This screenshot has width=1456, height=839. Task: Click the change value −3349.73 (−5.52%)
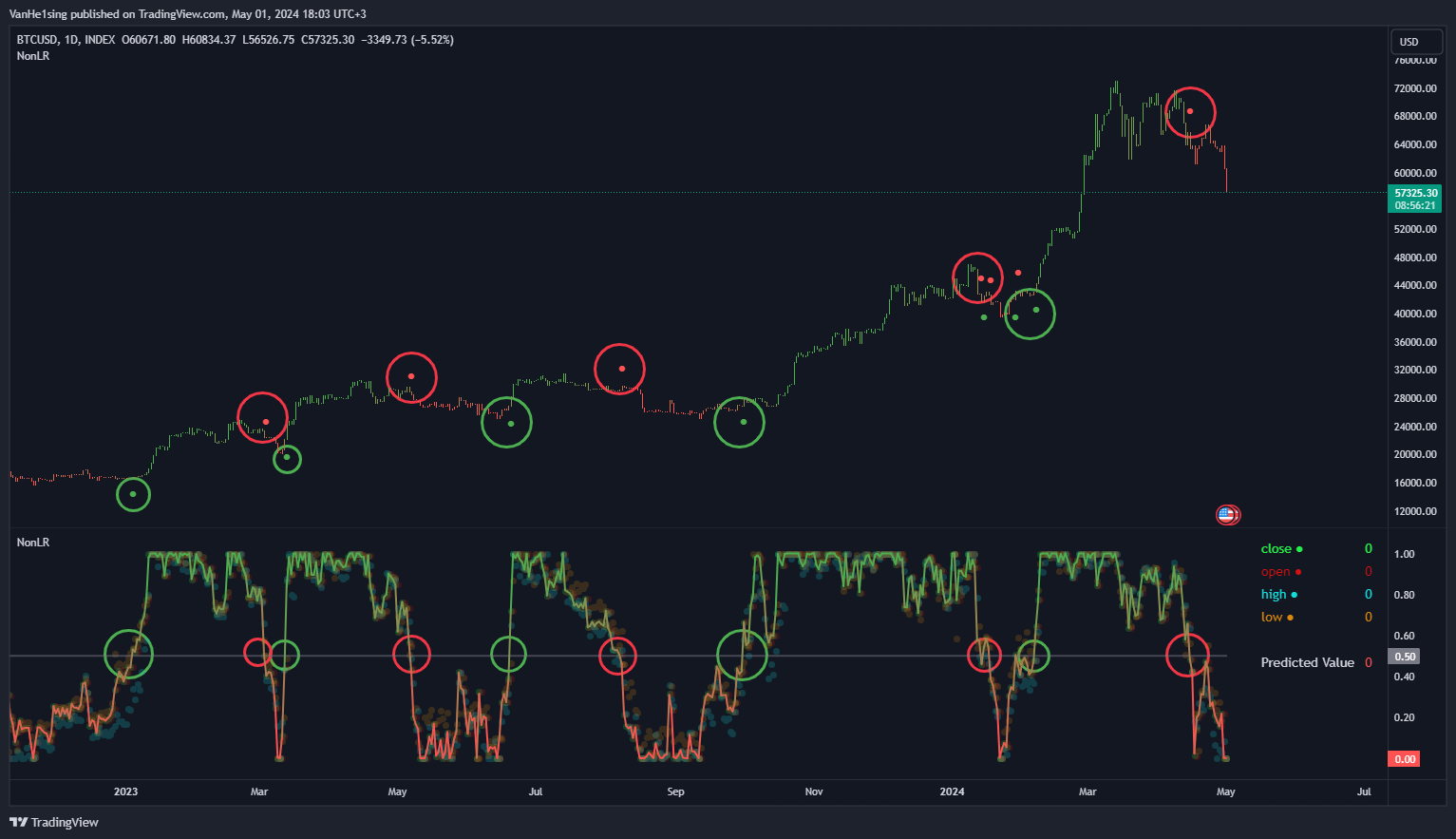click(x=407, y=40)
